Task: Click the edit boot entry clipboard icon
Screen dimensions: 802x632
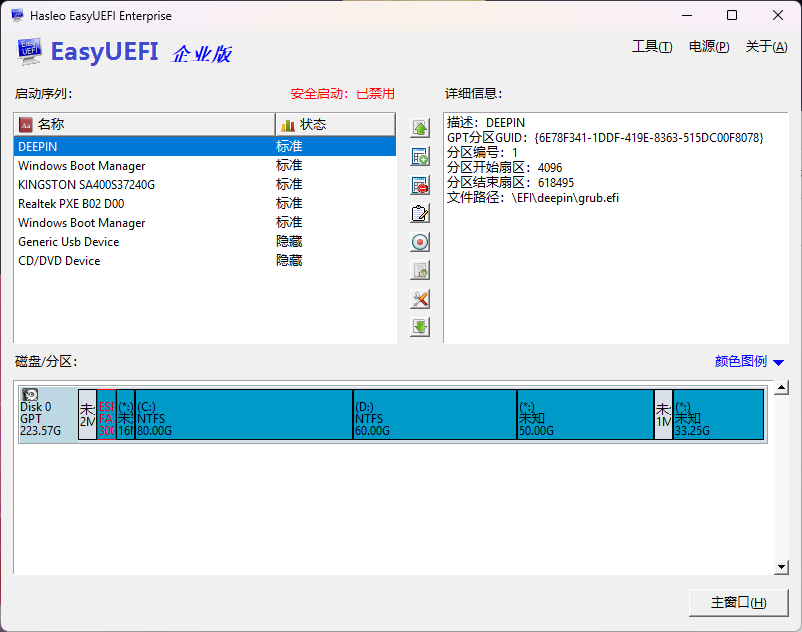Action: [420, 213]
